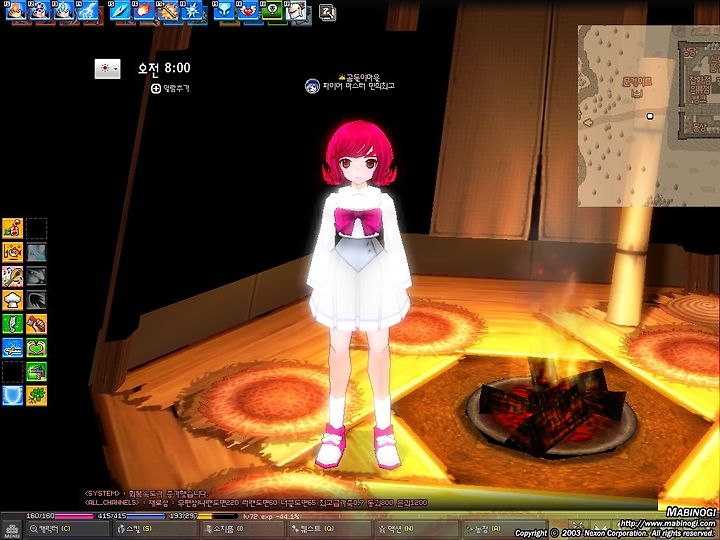Cast the Firebolt fireball skill icon
The width and height of the screenshot is (720, 540).
[x=144, y=11]
